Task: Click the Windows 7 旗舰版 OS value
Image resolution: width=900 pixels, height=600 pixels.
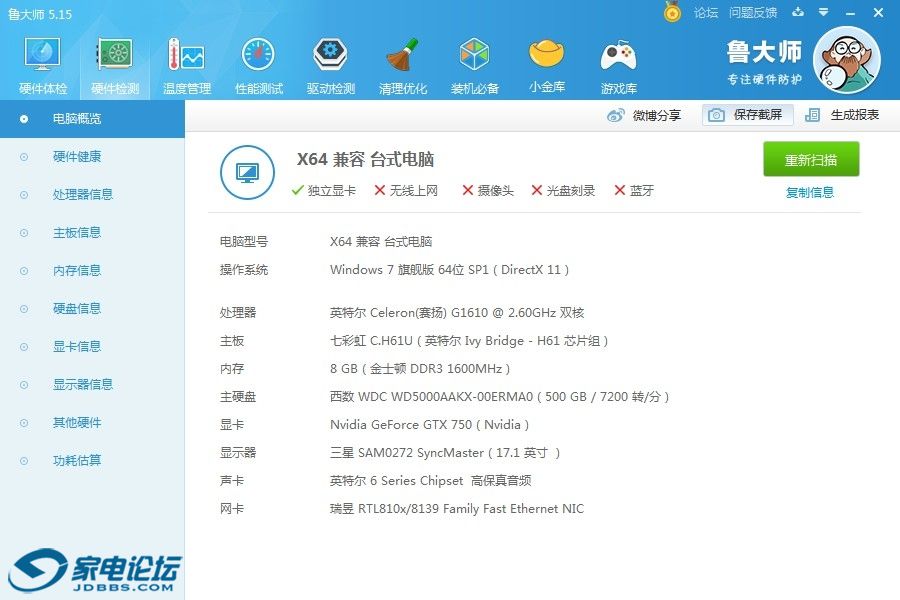Action: pyautogui.click(x=449, y=270)
